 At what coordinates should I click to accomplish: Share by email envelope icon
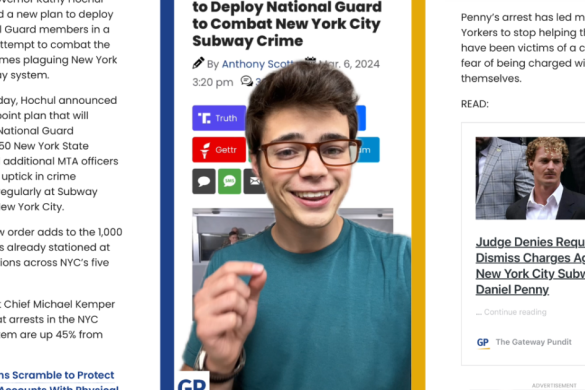[x=254, y=181]
